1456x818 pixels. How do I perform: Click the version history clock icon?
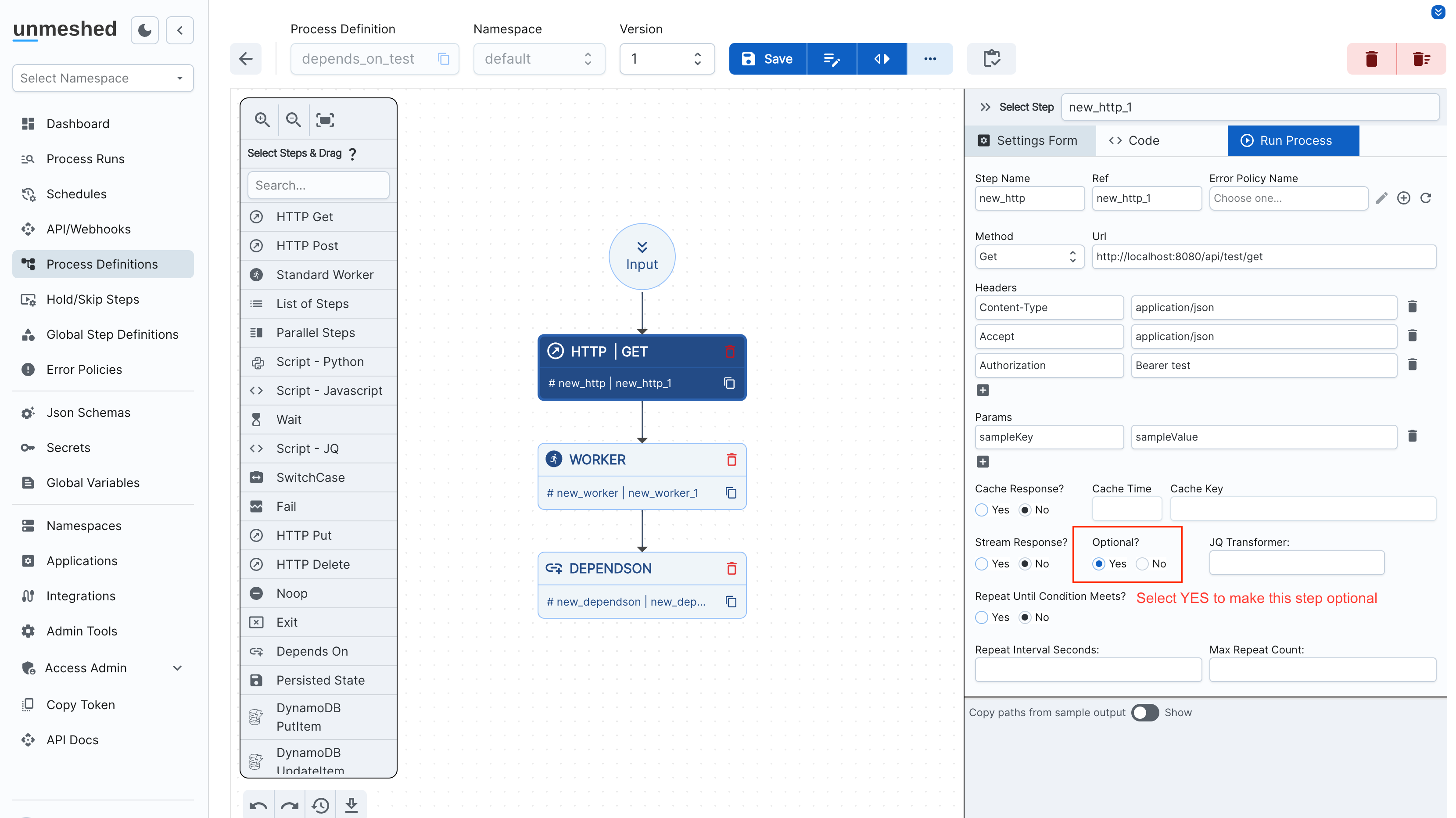pyautogui.click(x=320, y=805)
